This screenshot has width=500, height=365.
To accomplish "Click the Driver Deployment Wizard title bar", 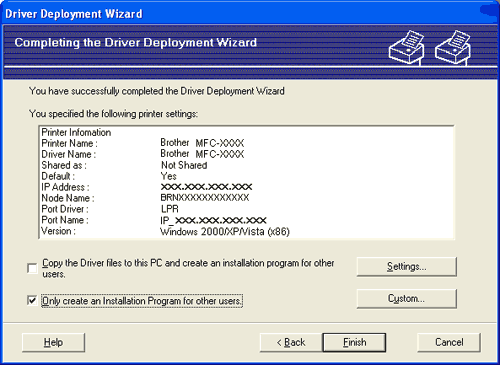I will (250, 14).
